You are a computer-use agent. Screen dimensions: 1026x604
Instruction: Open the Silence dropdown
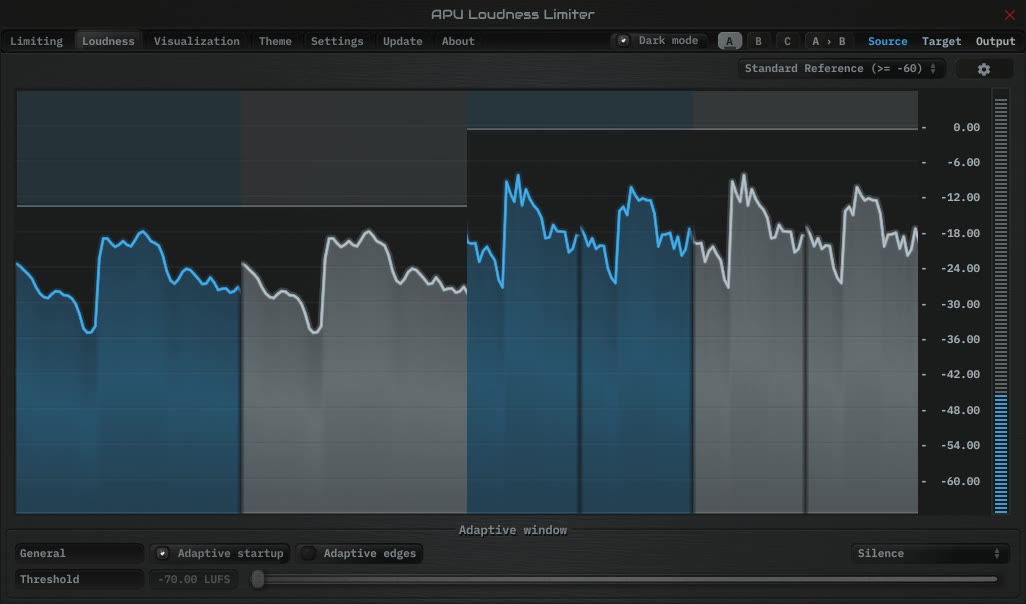click(929, 554)
